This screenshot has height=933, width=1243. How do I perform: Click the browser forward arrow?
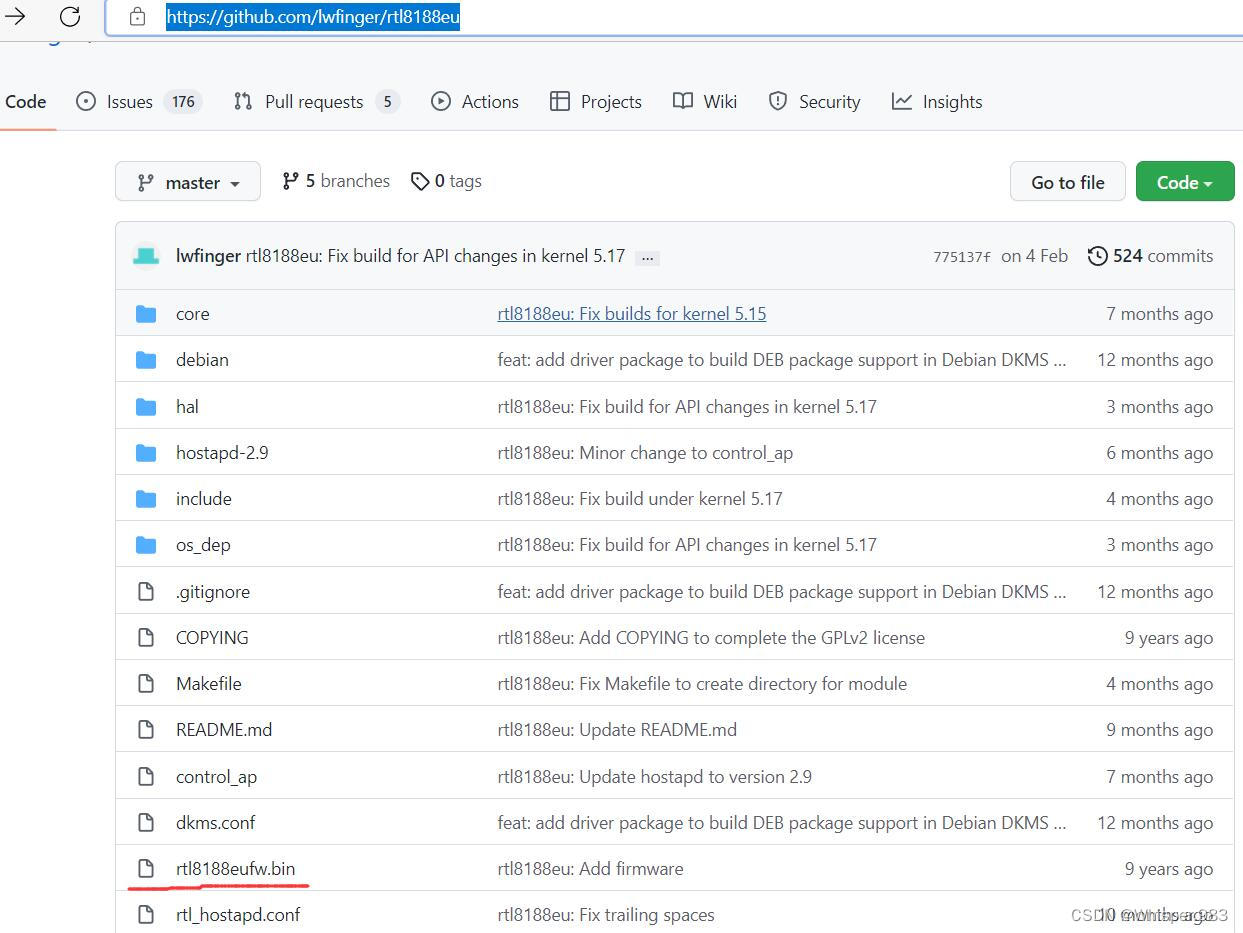click(x=15, y=16)
